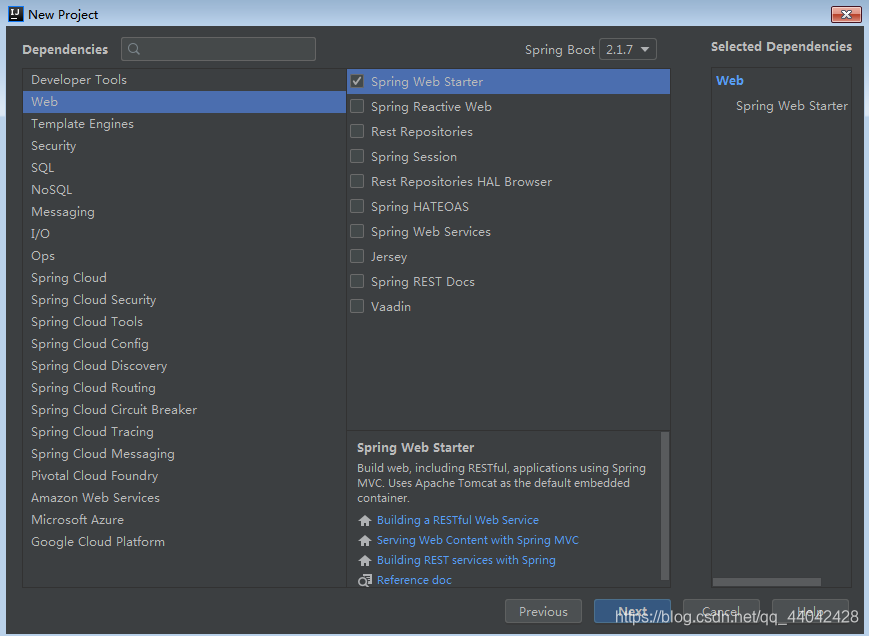Open the Google Cloud Platform category
Screen dimensions: 869x636
coord(184,542)
